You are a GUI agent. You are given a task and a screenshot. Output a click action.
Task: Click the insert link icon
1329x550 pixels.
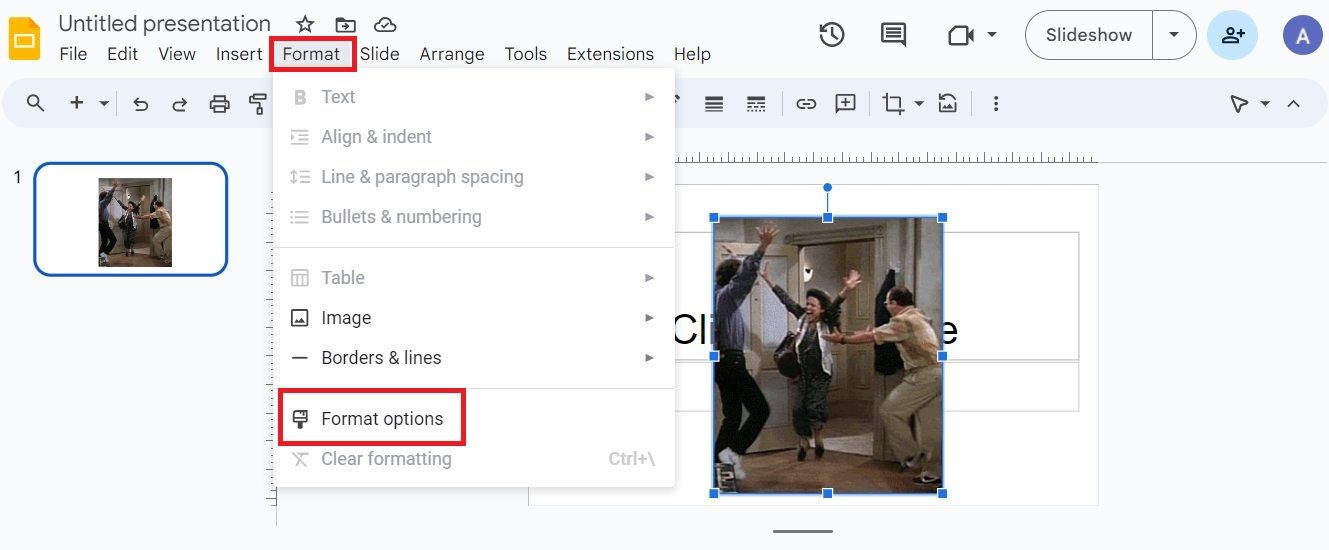coord(806,103)
